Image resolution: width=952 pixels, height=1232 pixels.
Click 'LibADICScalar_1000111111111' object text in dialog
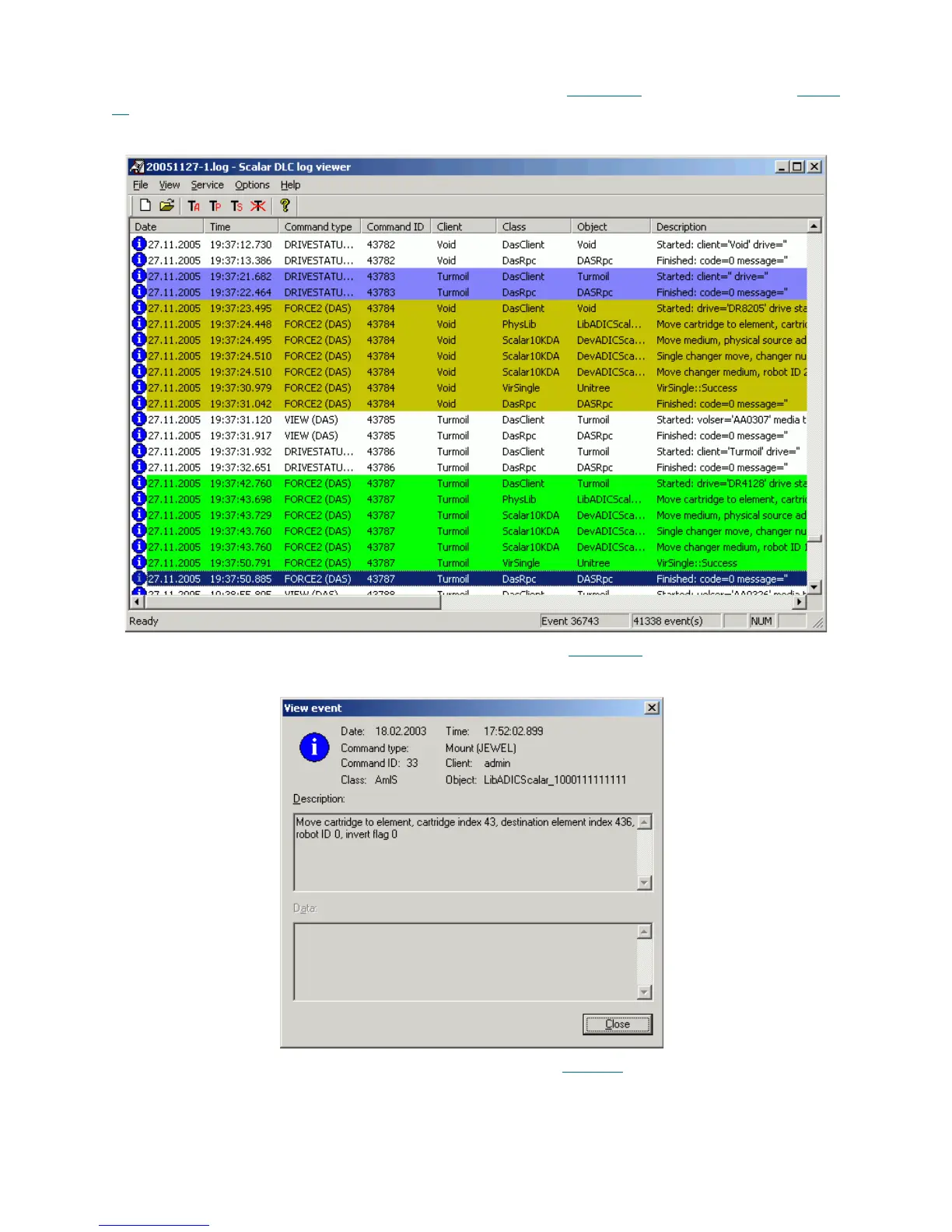click(555, 779)
